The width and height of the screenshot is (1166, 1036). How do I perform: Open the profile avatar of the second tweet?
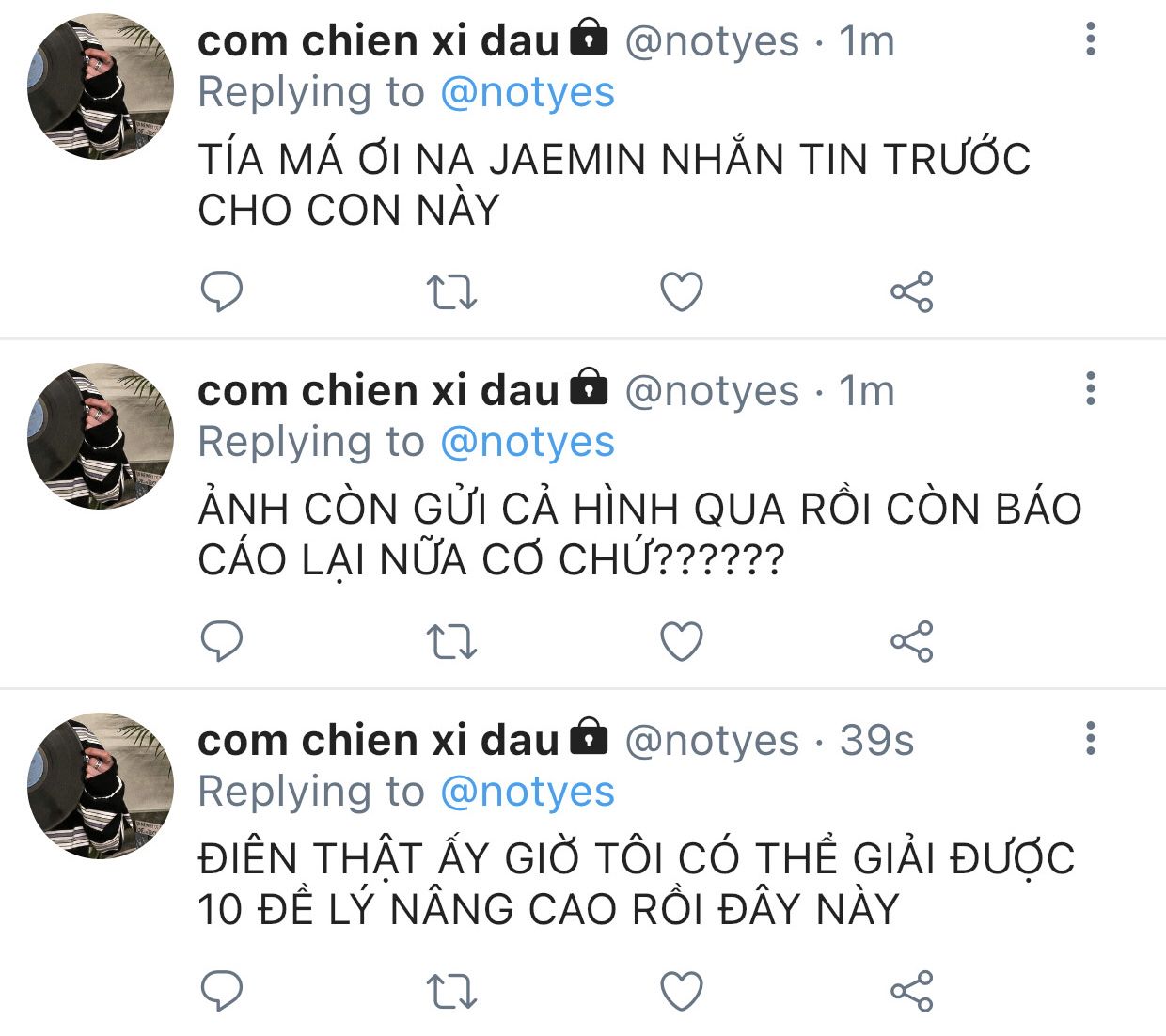click(101, 436)
